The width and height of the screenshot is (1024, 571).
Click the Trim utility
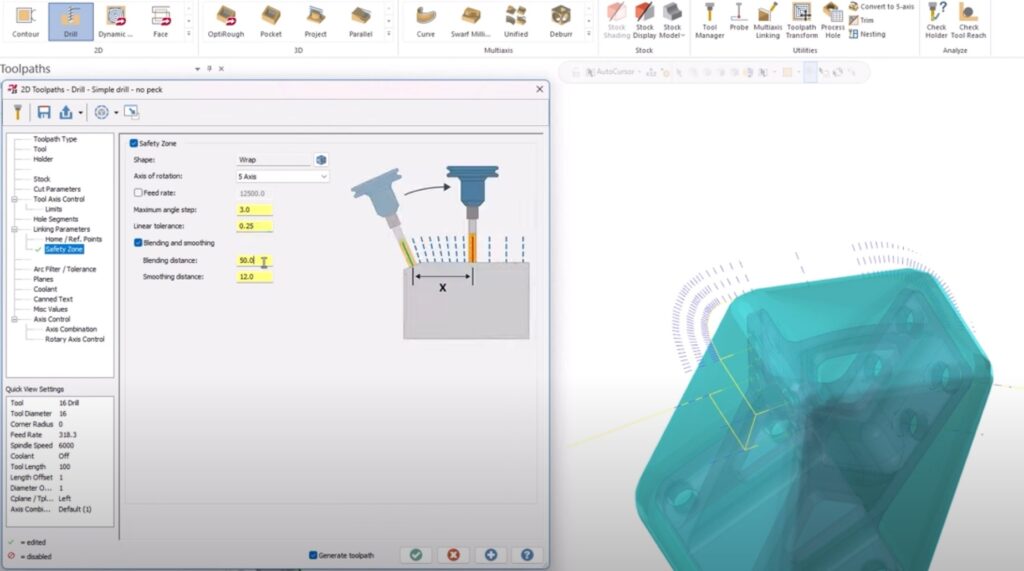[x=861, y=20]
